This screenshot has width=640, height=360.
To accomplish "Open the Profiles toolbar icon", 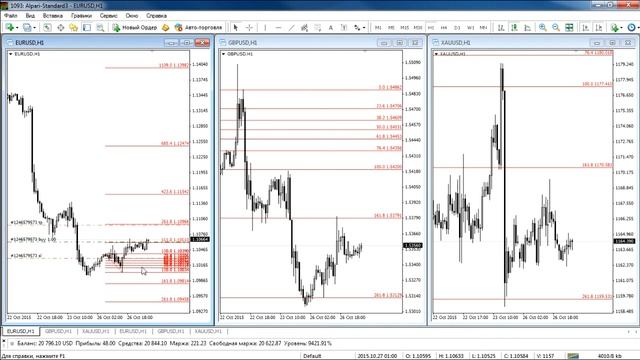I will [27, 27].
